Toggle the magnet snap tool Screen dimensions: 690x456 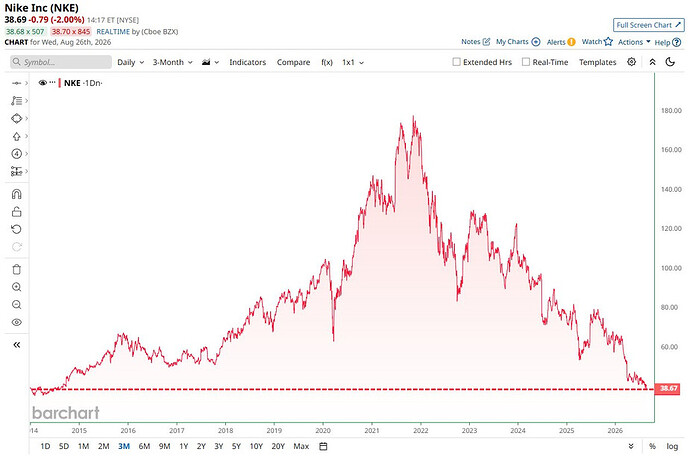(16, 194)
